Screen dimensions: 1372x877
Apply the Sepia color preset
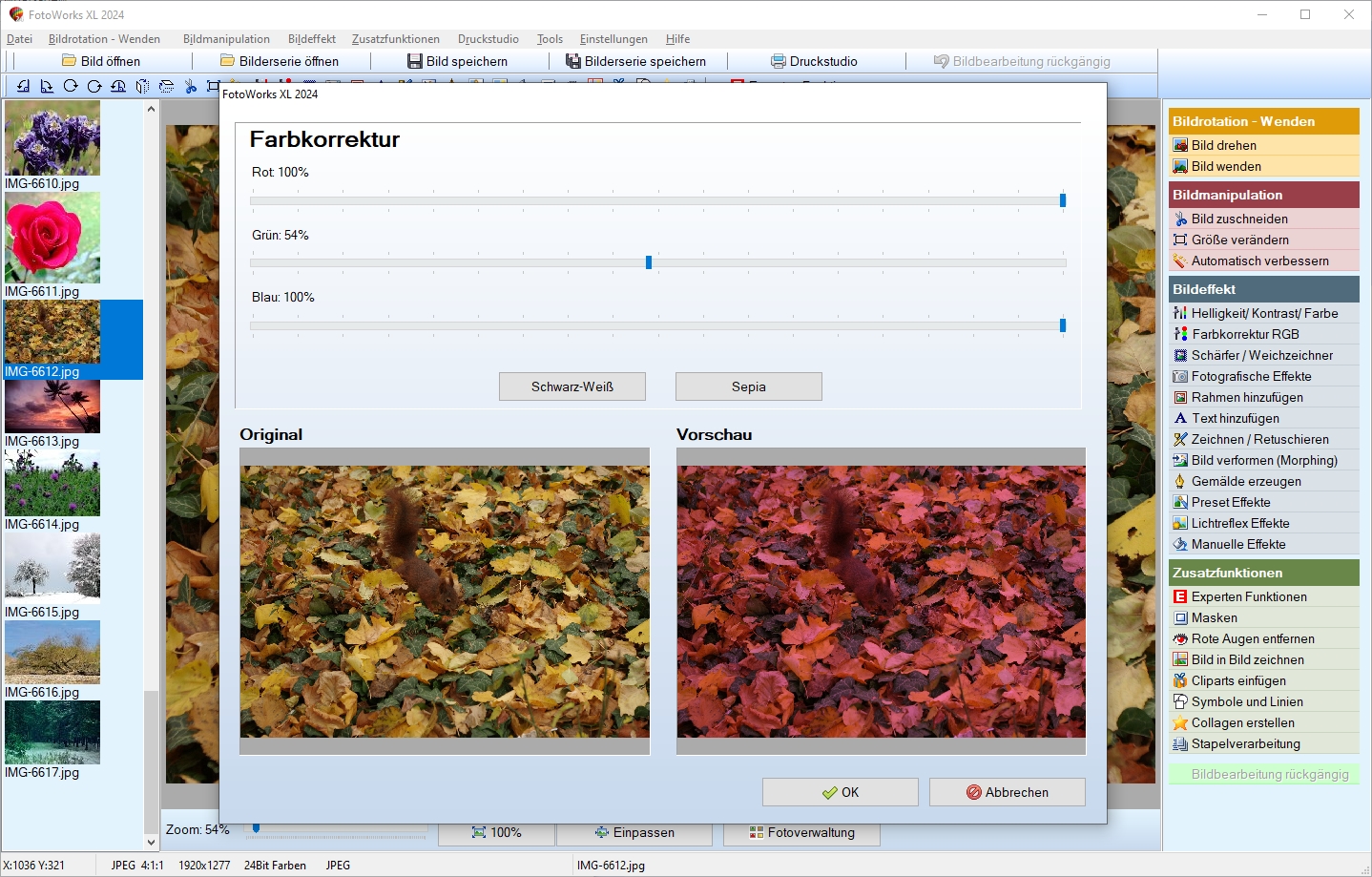748,386
